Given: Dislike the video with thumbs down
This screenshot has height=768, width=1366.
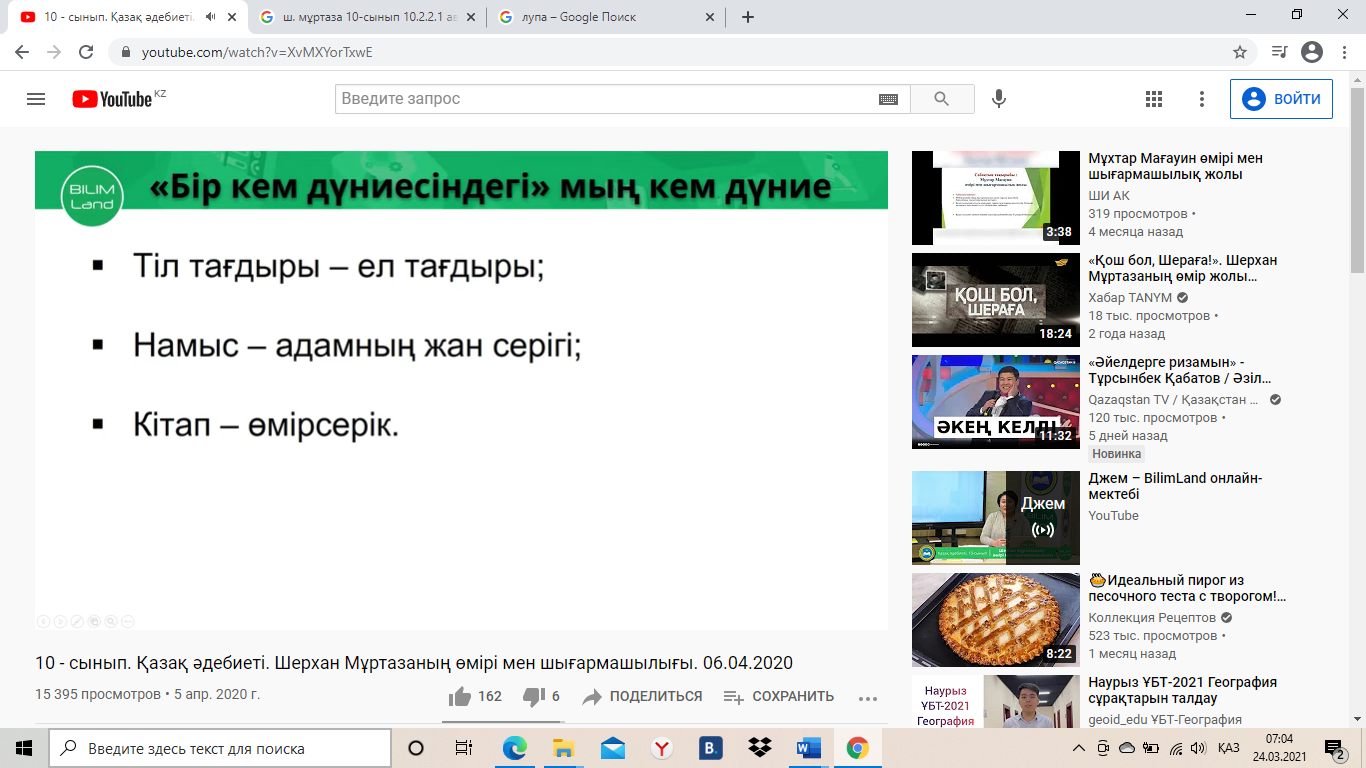Looking at the screenshot, I should tap(534, 696).
